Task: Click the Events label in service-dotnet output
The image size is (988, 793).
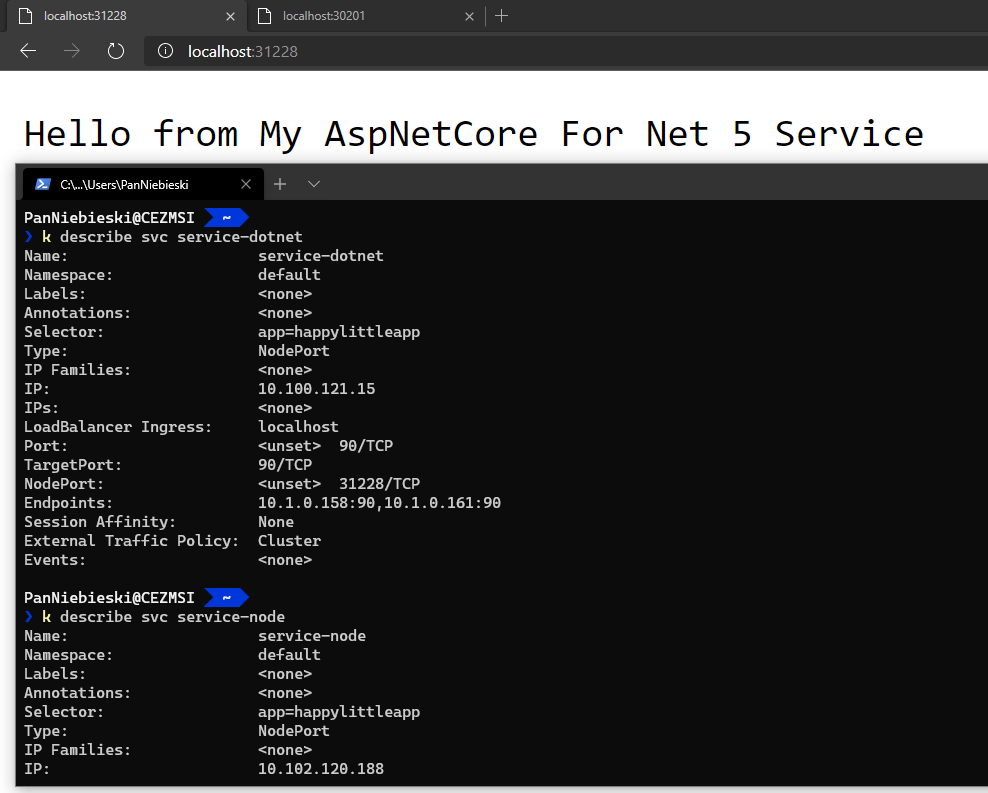Action: (55, 560)
